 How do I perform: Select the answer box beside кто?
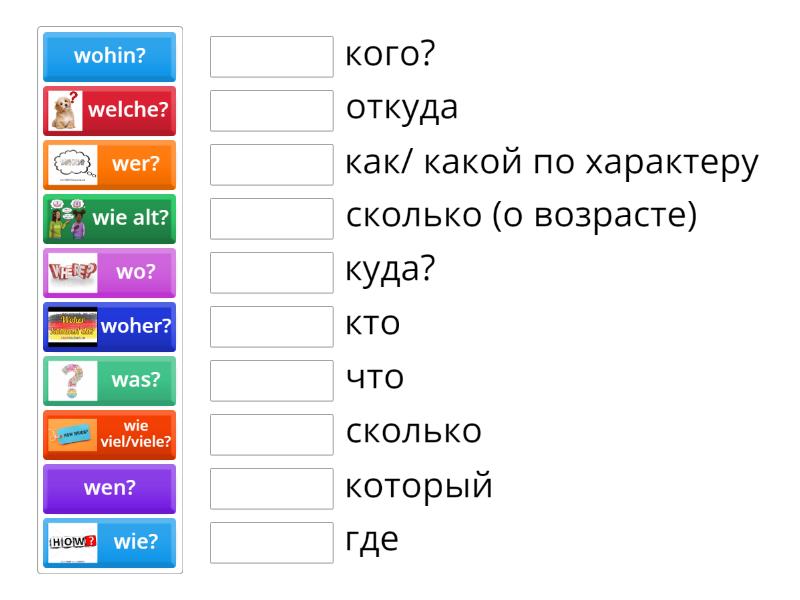[x=272, y=327]
